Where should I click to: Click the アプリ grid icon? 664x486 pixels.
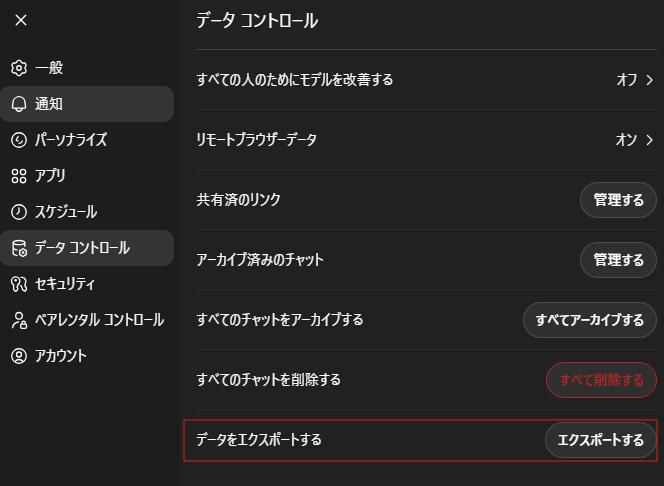tap(18, 176)
